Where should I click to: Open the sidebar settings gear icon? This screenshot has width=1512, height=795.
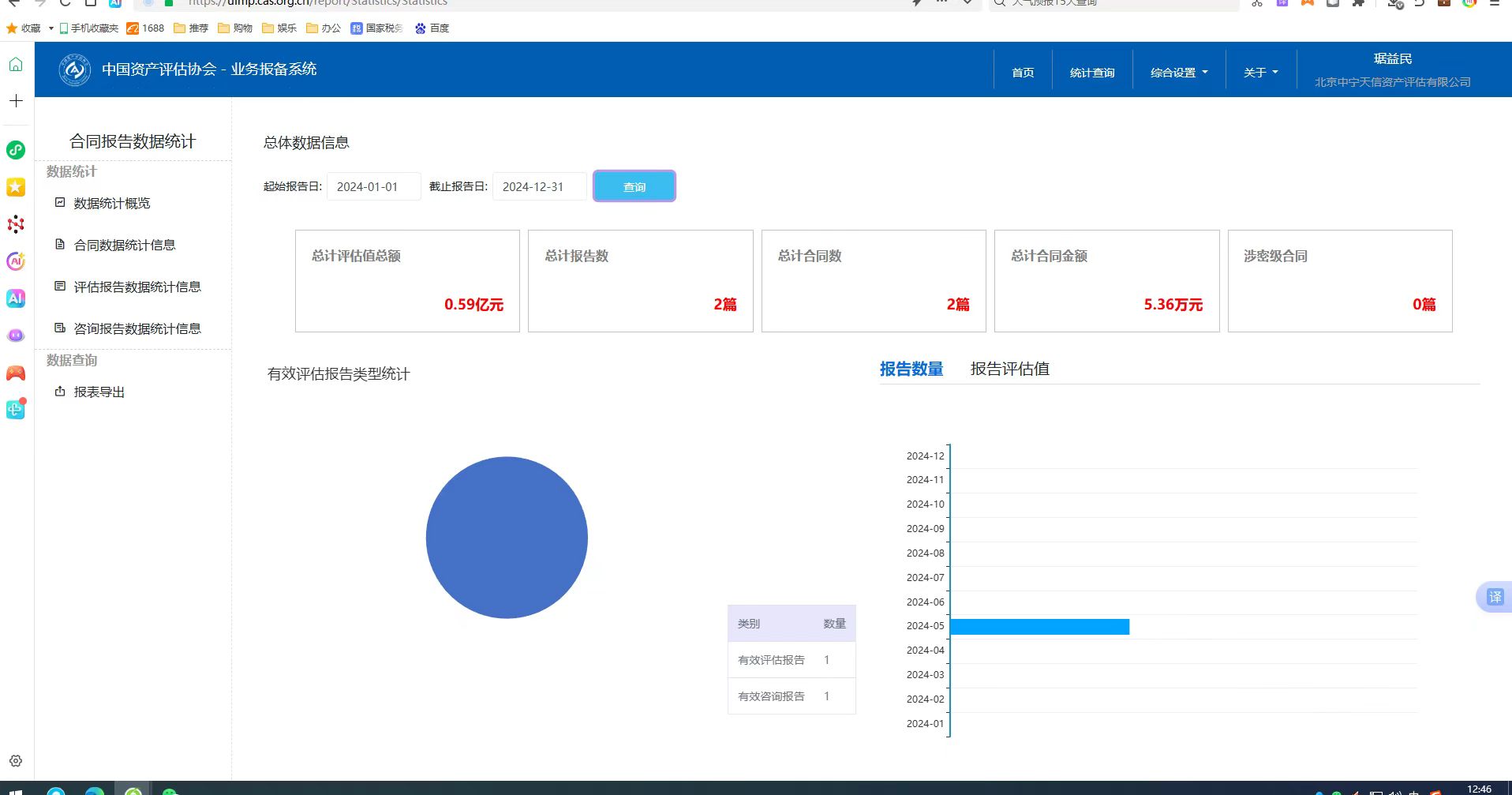(16, 761)
